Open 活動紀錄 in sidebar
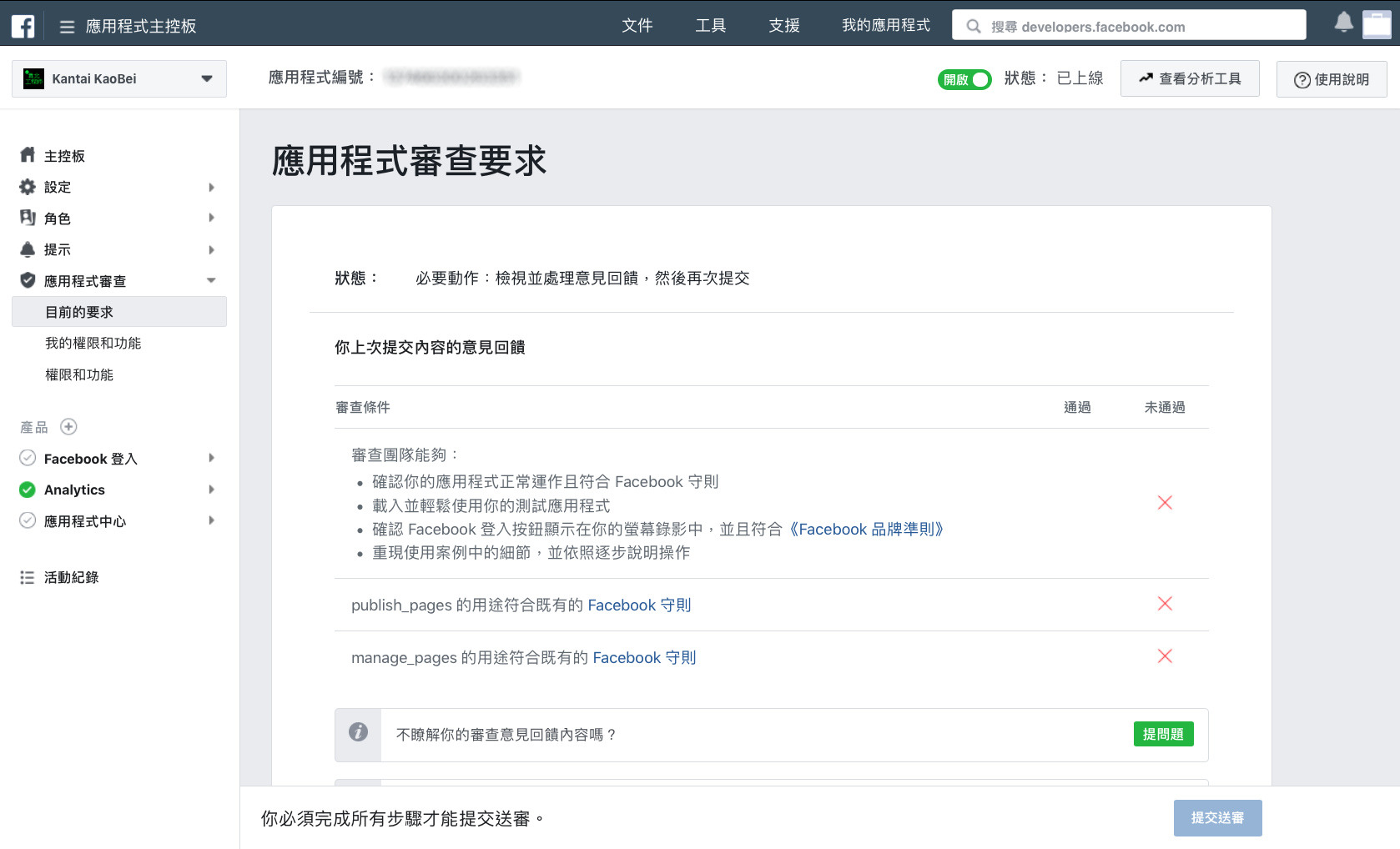Viewport: 1400px width, 849px height. (x=71, y=577)
